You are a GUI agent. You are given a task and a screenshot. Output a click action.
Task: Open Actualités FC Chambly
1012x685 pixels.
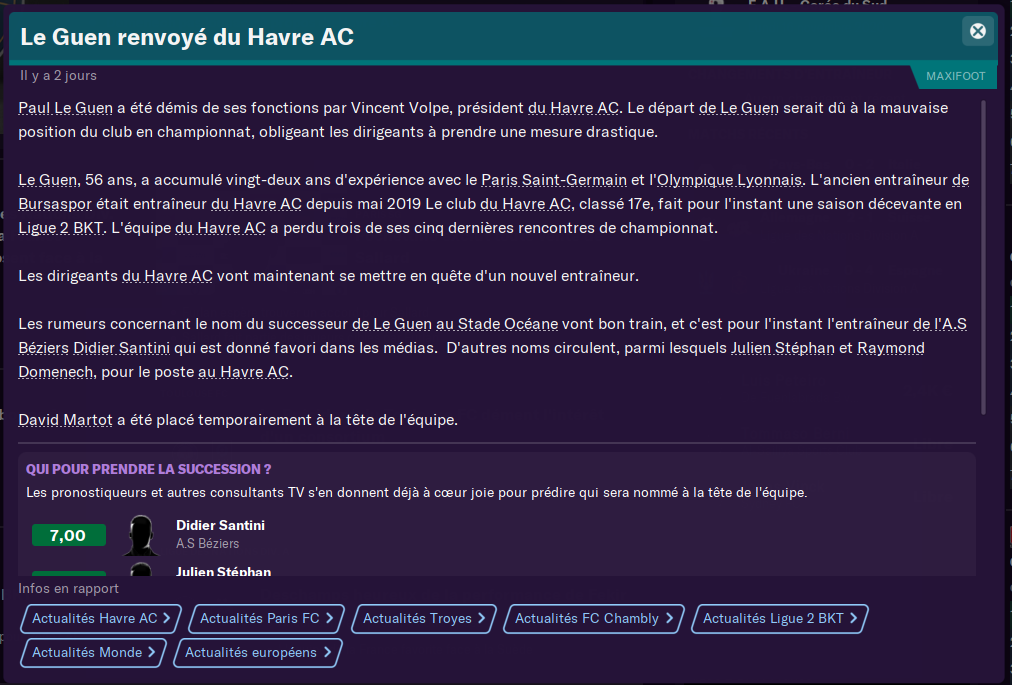click(x=594, y=619)
